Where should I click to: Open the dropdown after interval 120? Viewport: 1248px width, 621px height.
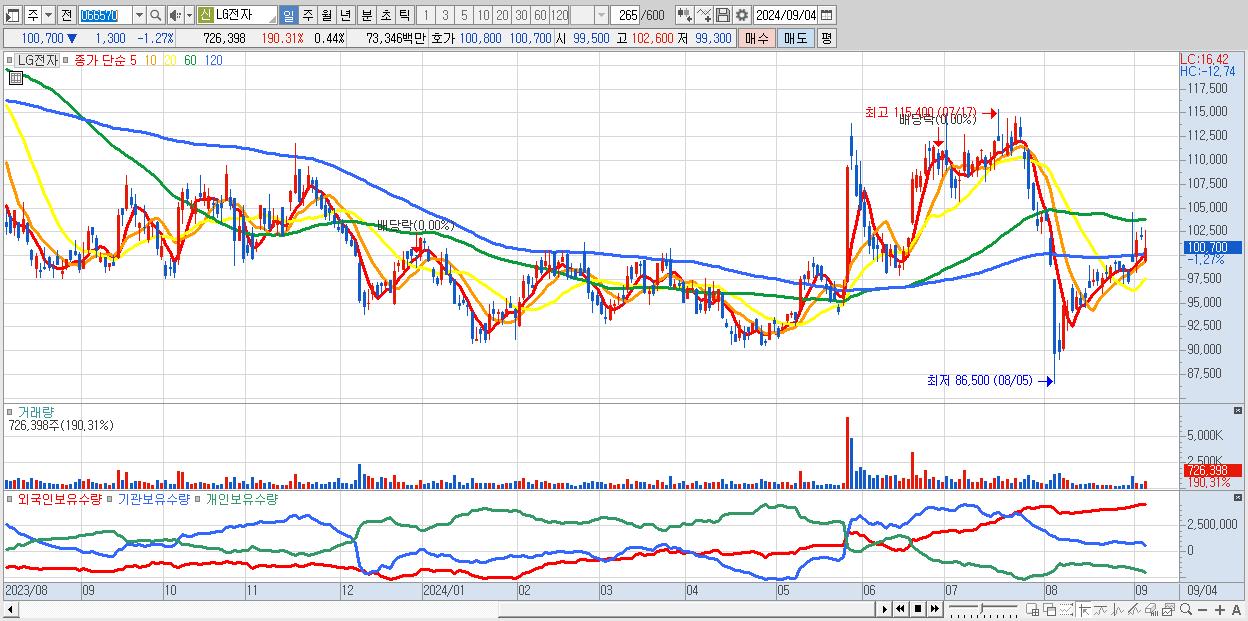tap(601, 15)
